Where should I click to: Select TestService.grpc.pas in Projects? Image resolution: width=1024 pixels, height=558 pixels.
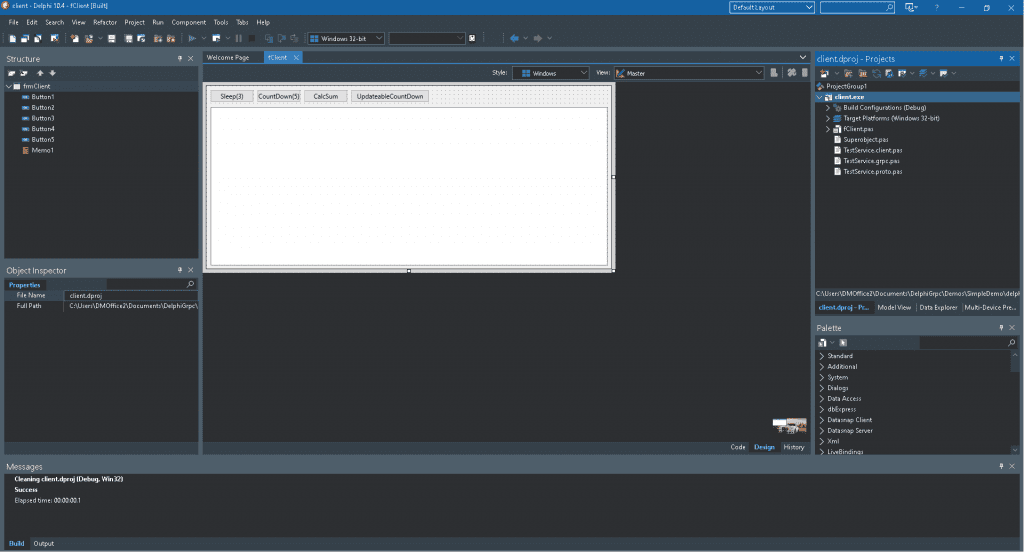871,161
